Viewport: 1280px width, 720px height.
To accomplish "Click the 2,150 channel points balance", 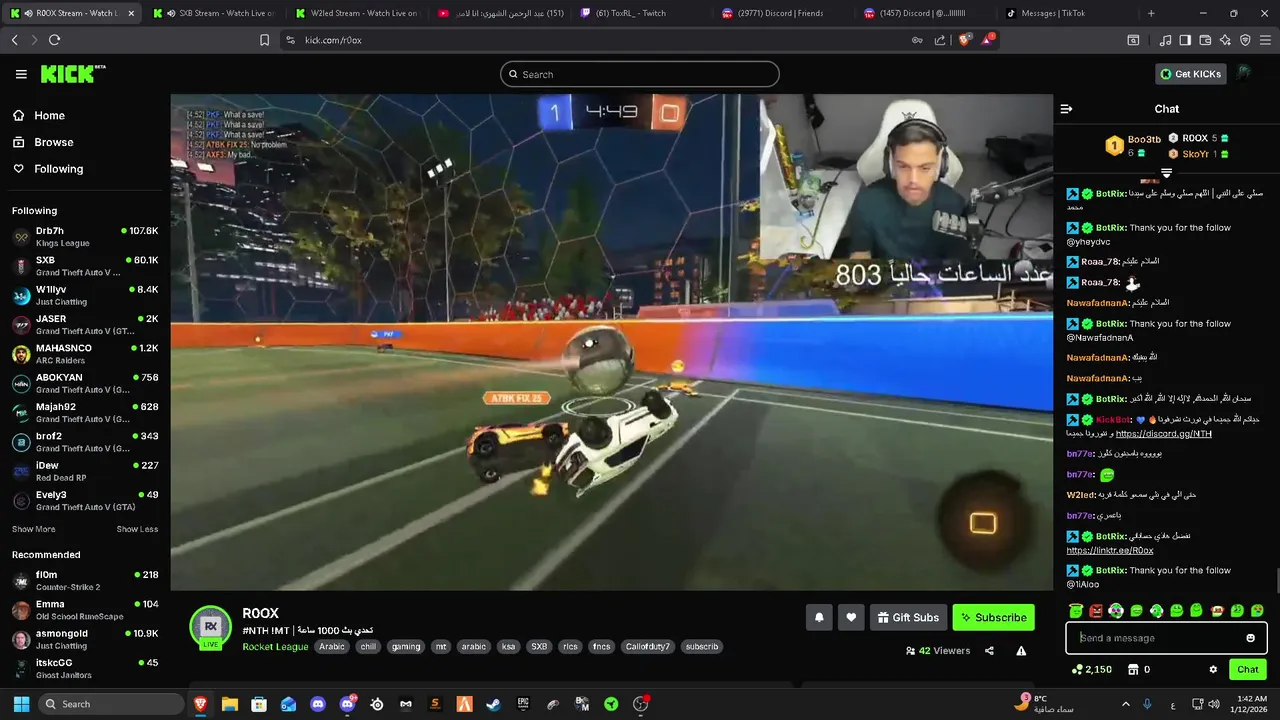I will coord(1091,669).
